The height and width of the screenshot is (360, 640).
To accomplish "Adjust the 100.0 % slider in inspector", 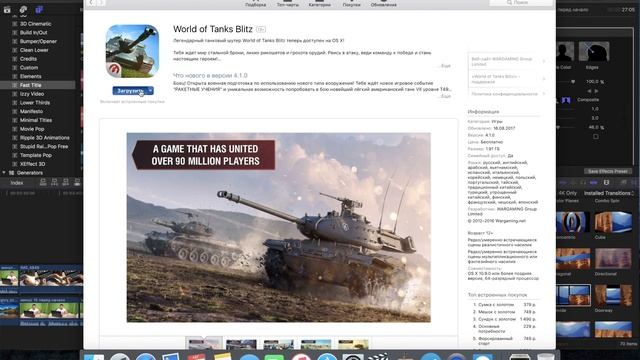I will coord(573,82).
